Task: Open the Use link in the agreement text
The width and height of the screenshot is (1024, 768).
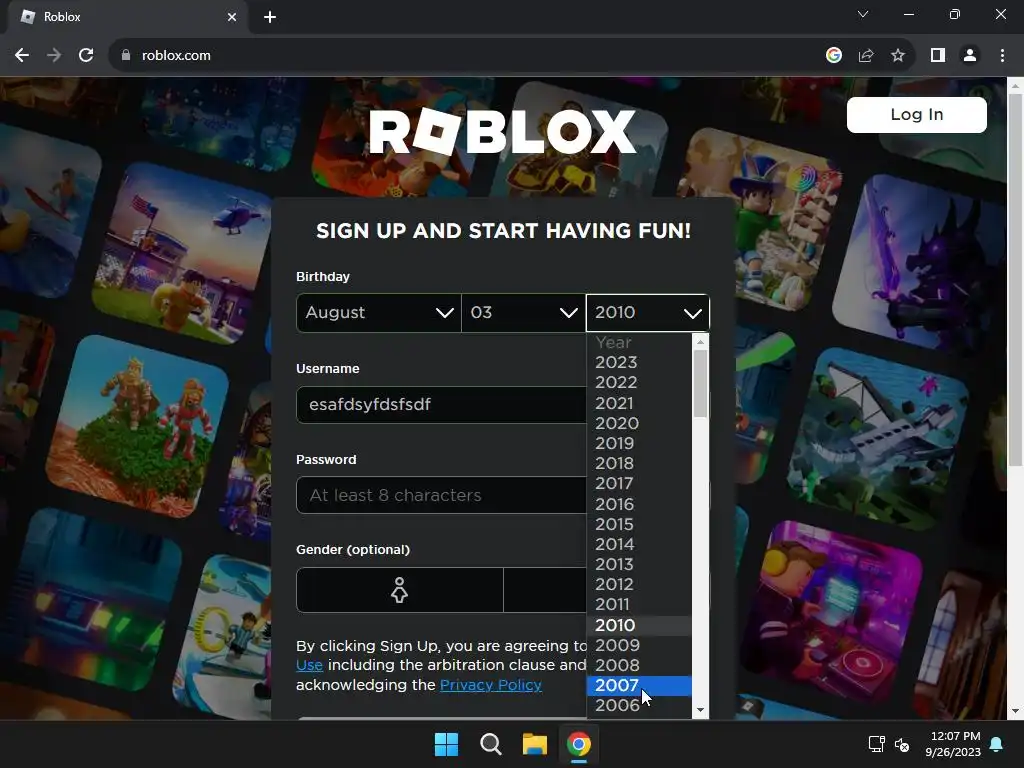Action: pyautogui.click(x=310, y=665)
